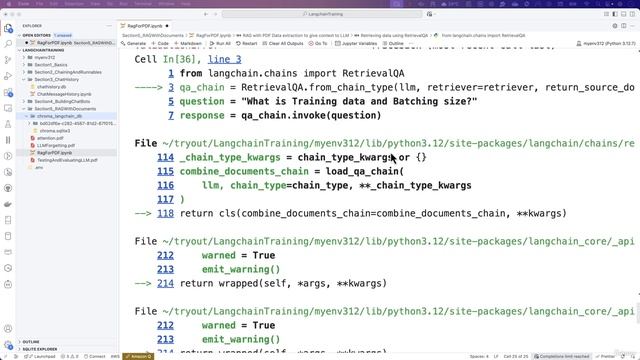Select kernel myenv312 (Python 3.12.7)

[606, 43]
